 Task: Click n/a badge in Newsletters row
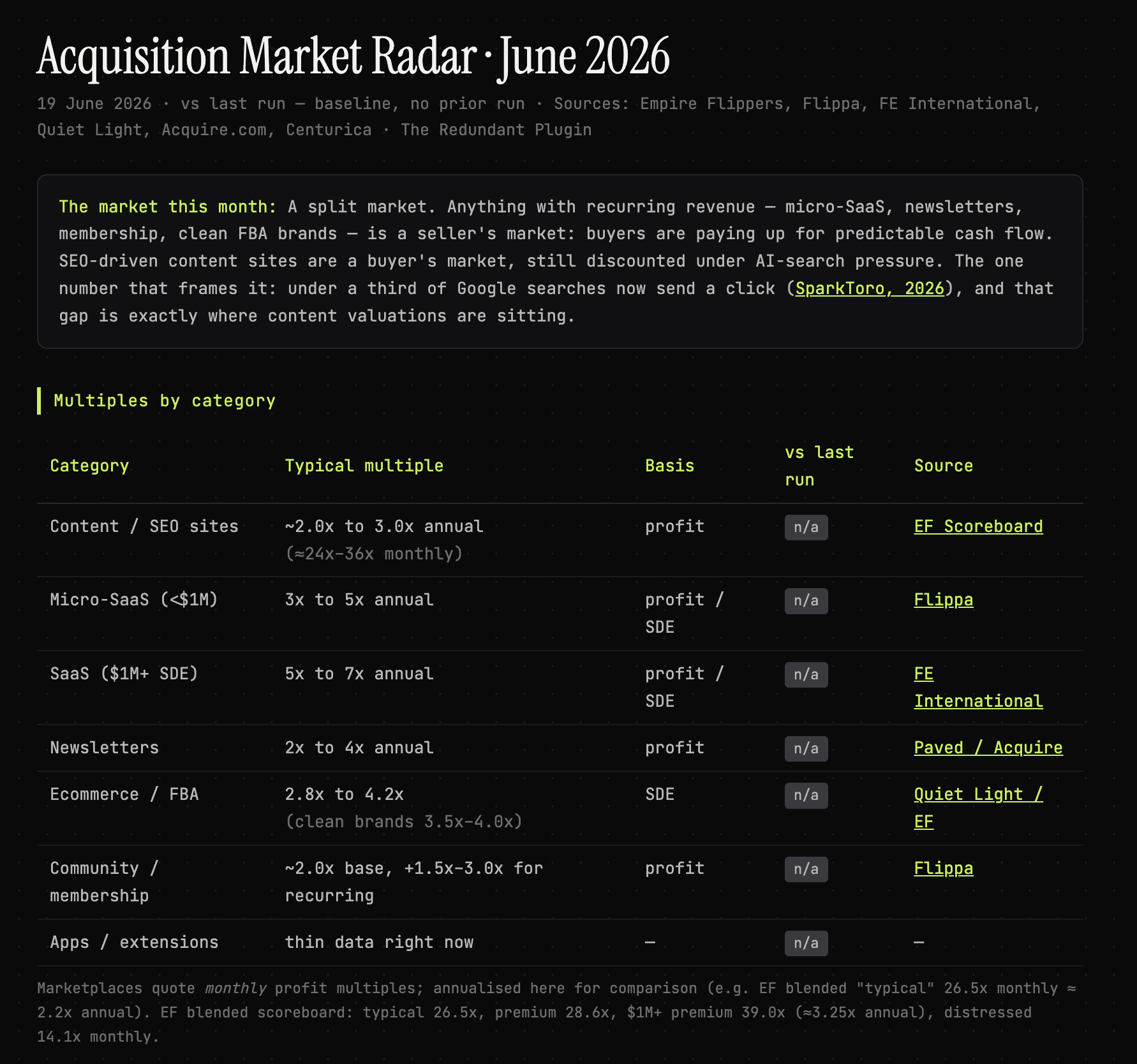[x=806, y=749]
